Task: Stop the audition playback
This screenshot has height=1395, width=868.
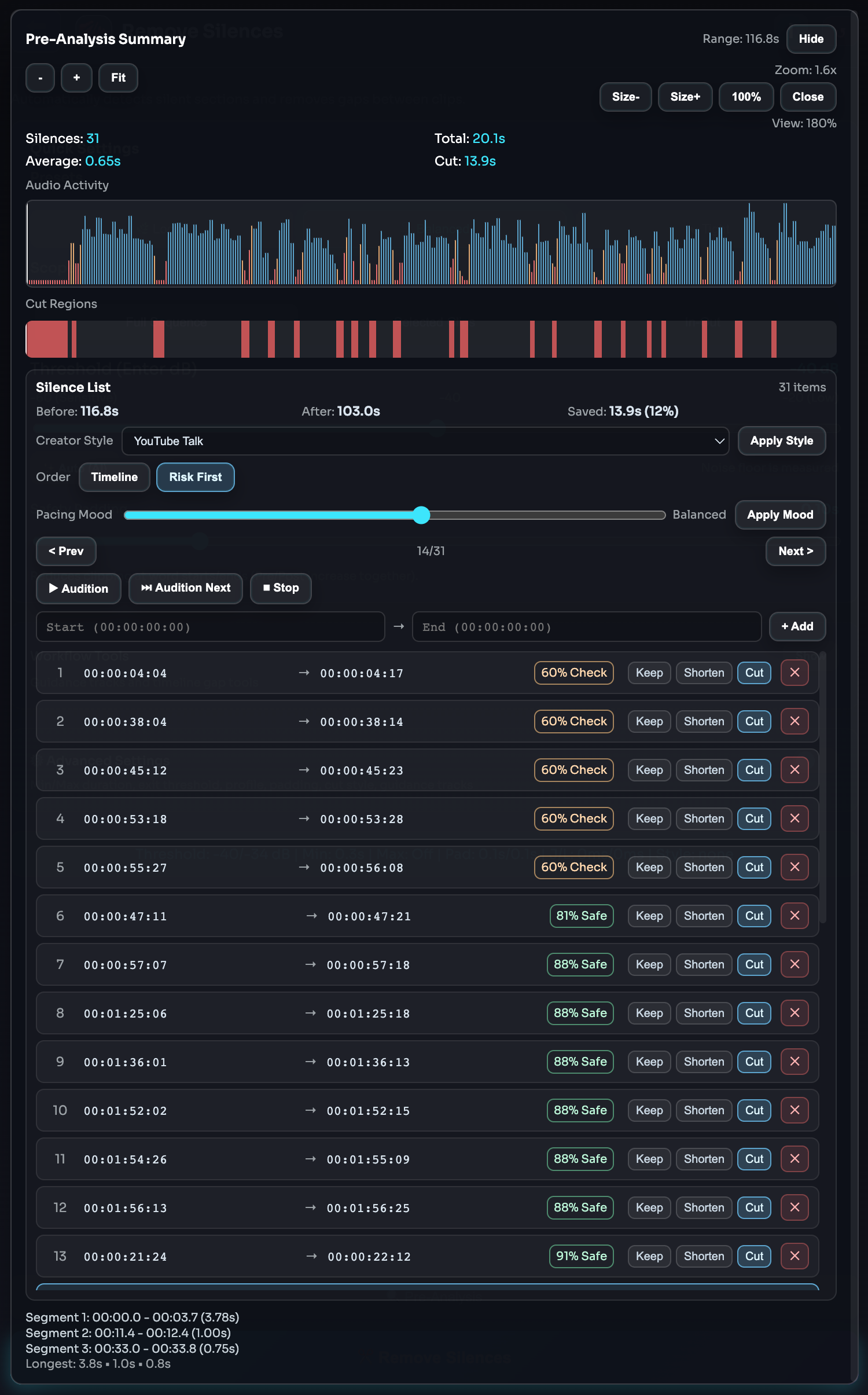Action: click(281, 588)
